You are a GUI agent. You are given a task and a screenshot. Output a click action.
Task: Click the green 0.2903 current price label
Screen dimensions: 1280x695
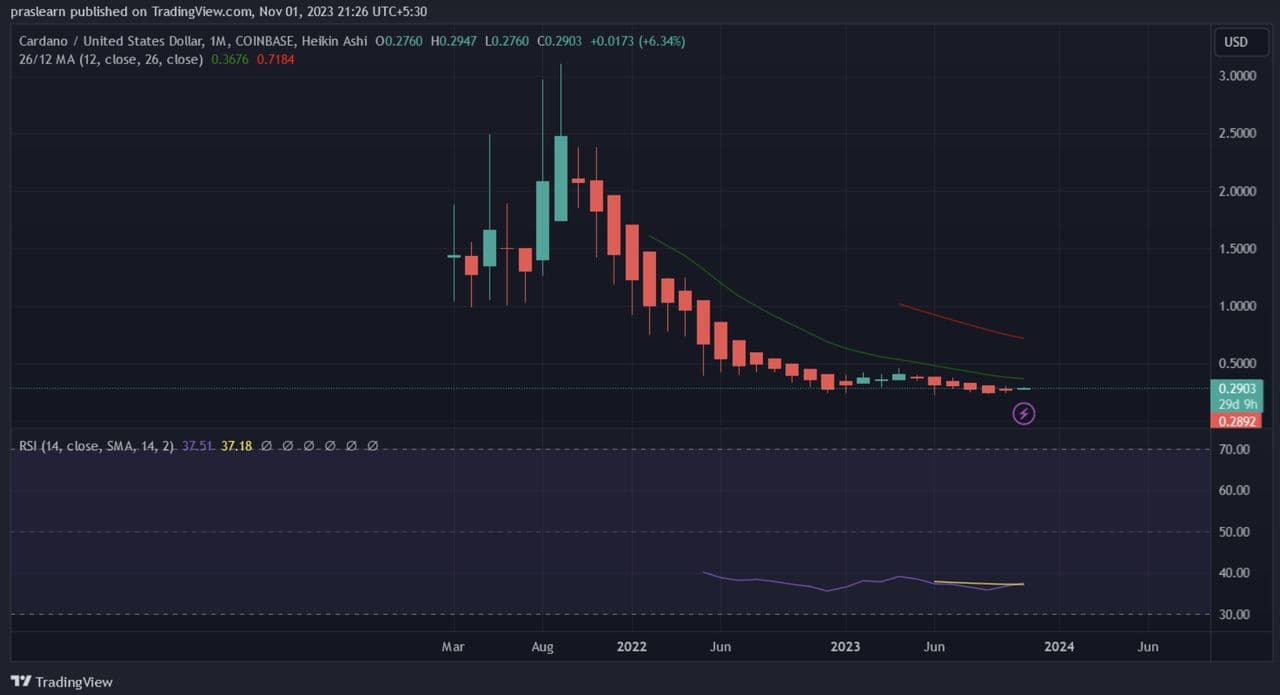(1236, 388)
